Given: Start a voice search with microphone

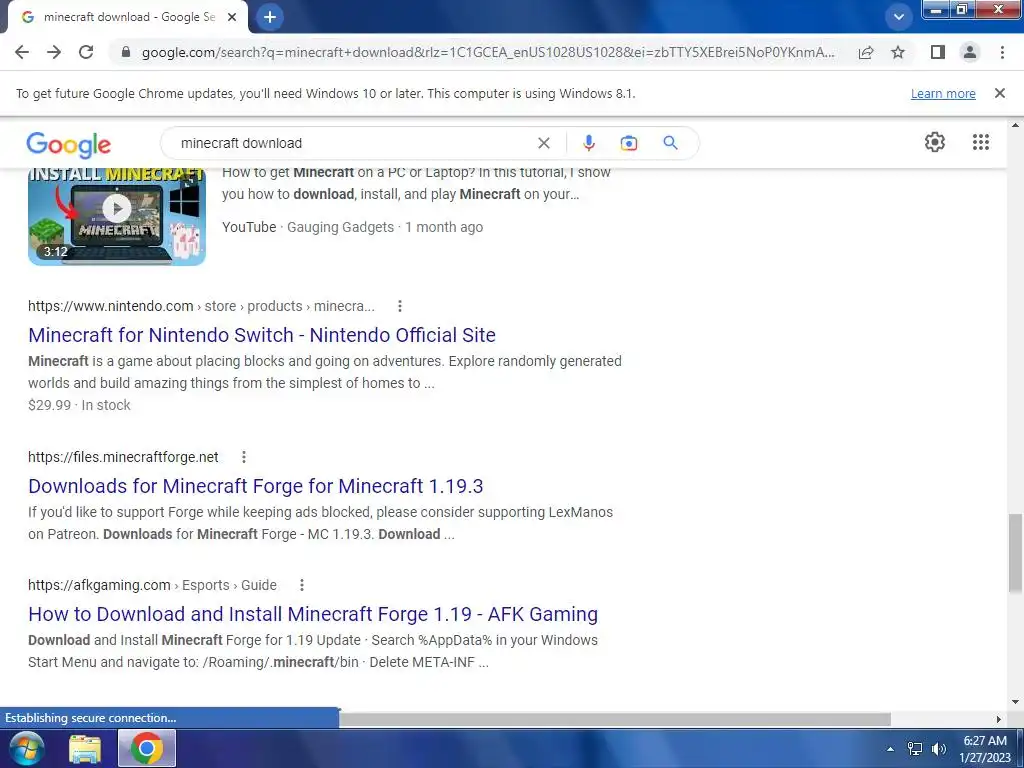Looking at the screenshot, I should [x=588, y=143].
